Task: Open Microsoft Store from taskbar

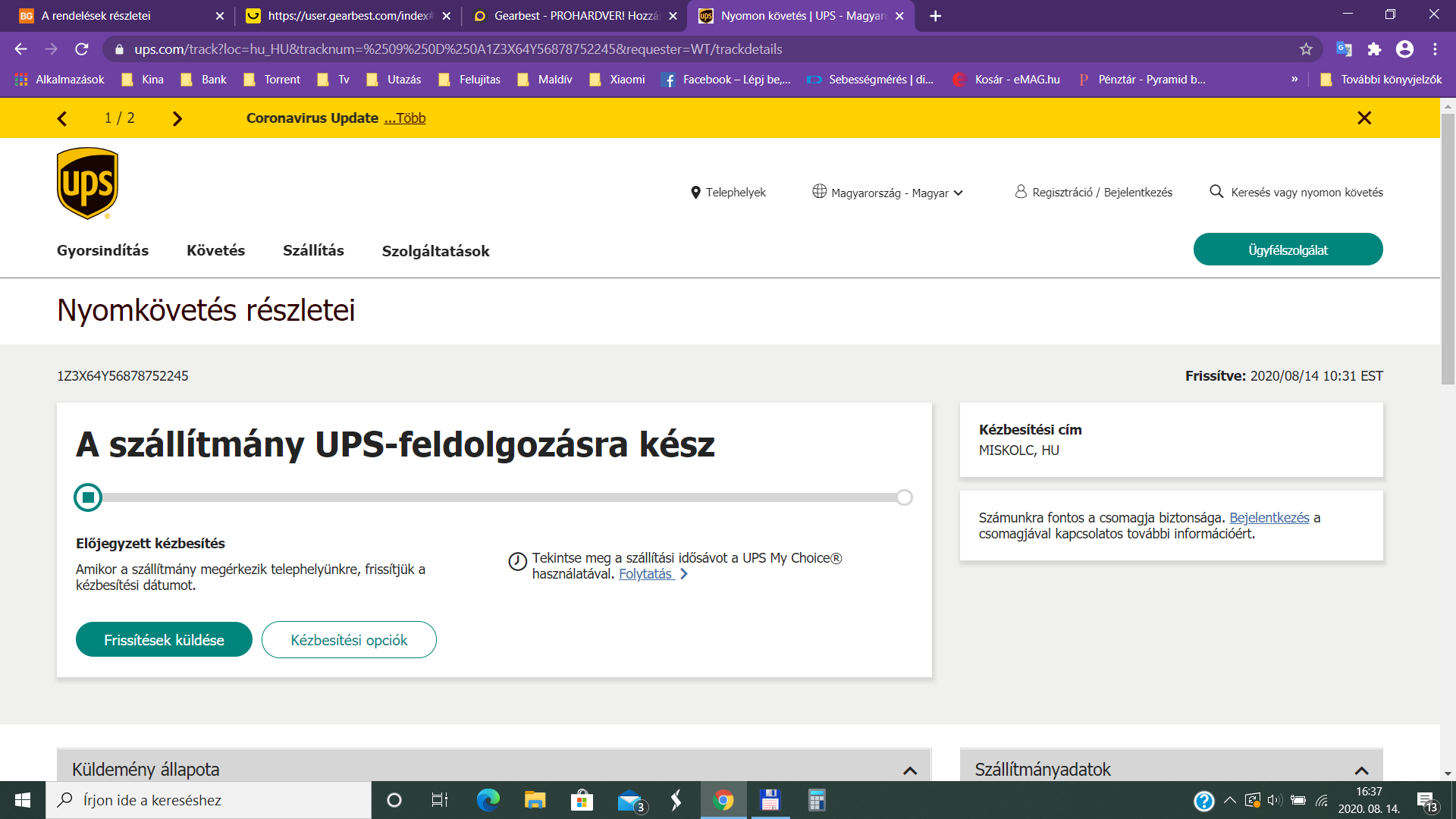Action: (582, 800)
